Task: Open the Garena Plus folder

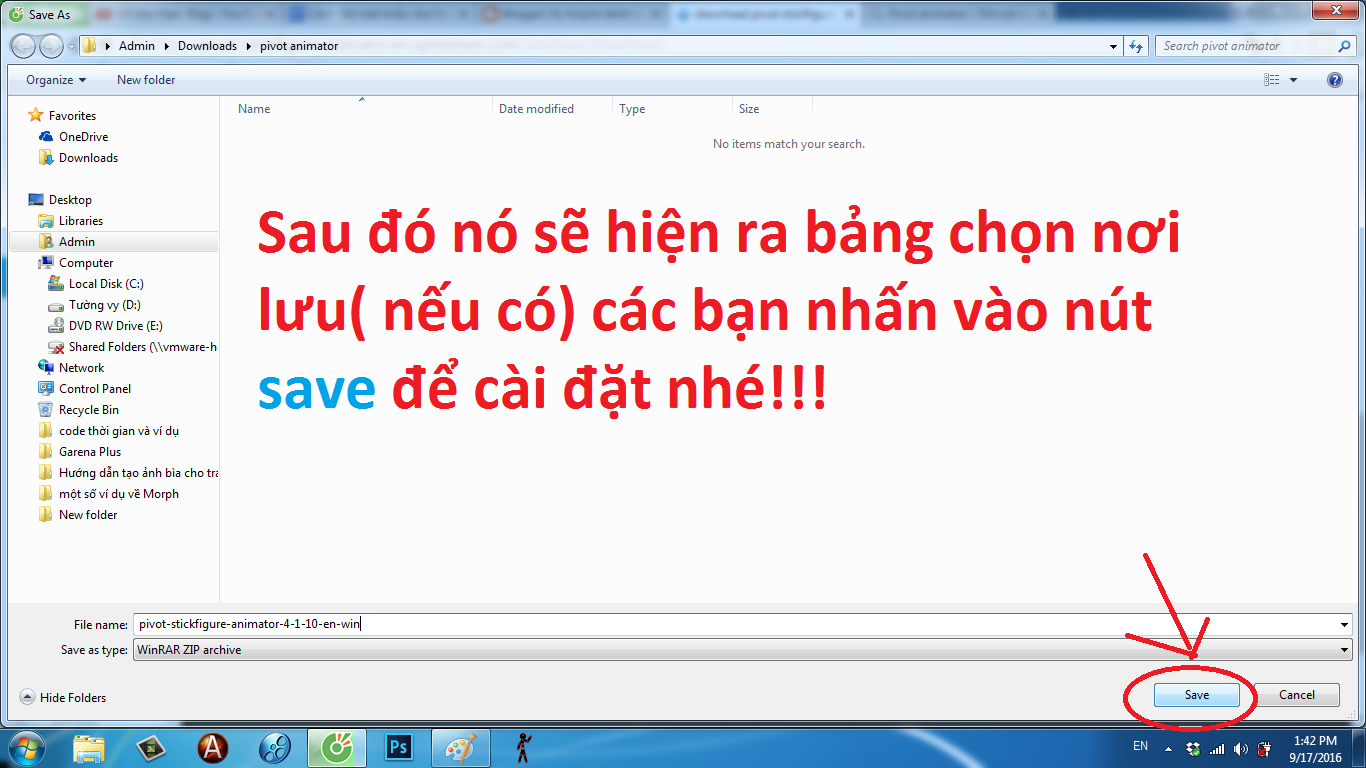Action: tap(90, 452)
